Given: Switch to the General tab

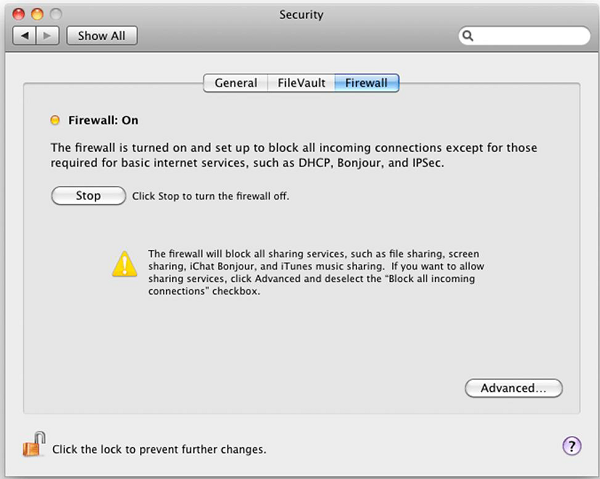Looking at the screenshot, I should [236, 83].
